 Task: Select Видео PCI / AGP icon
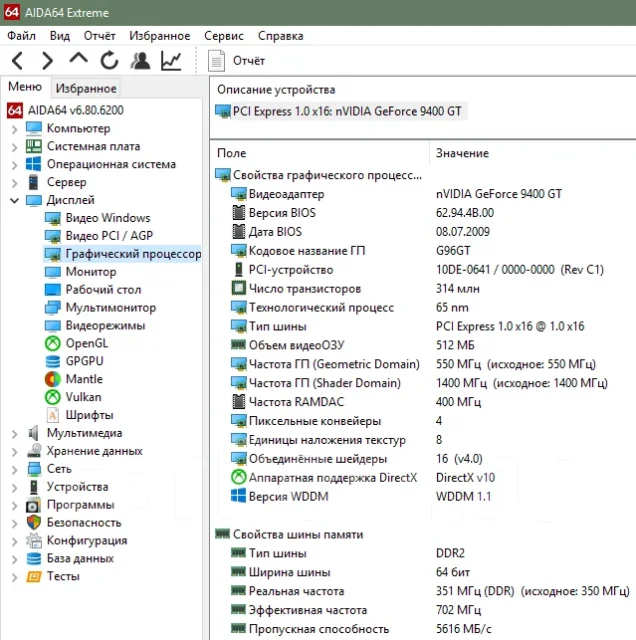(53, 236)
